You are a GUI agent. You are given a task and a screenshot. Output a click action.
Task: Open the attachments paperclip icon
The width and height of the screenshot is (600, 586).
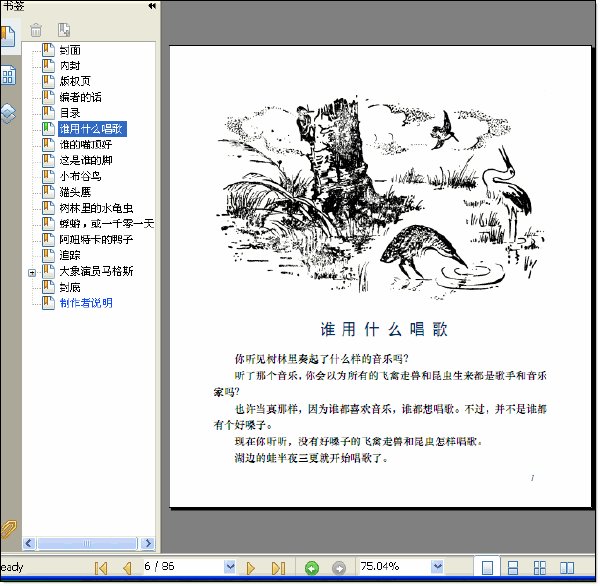8,530
